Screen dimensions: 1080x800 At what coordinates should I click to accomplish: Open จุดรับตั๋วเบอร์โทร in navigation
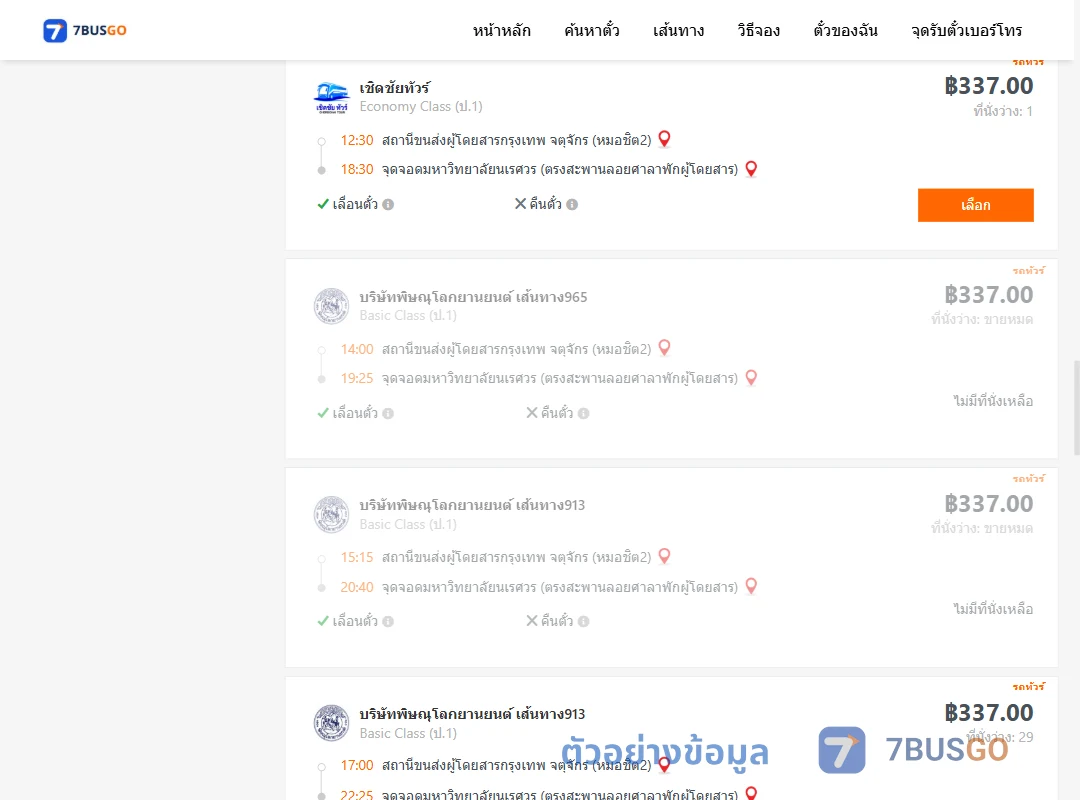point(966,30)
